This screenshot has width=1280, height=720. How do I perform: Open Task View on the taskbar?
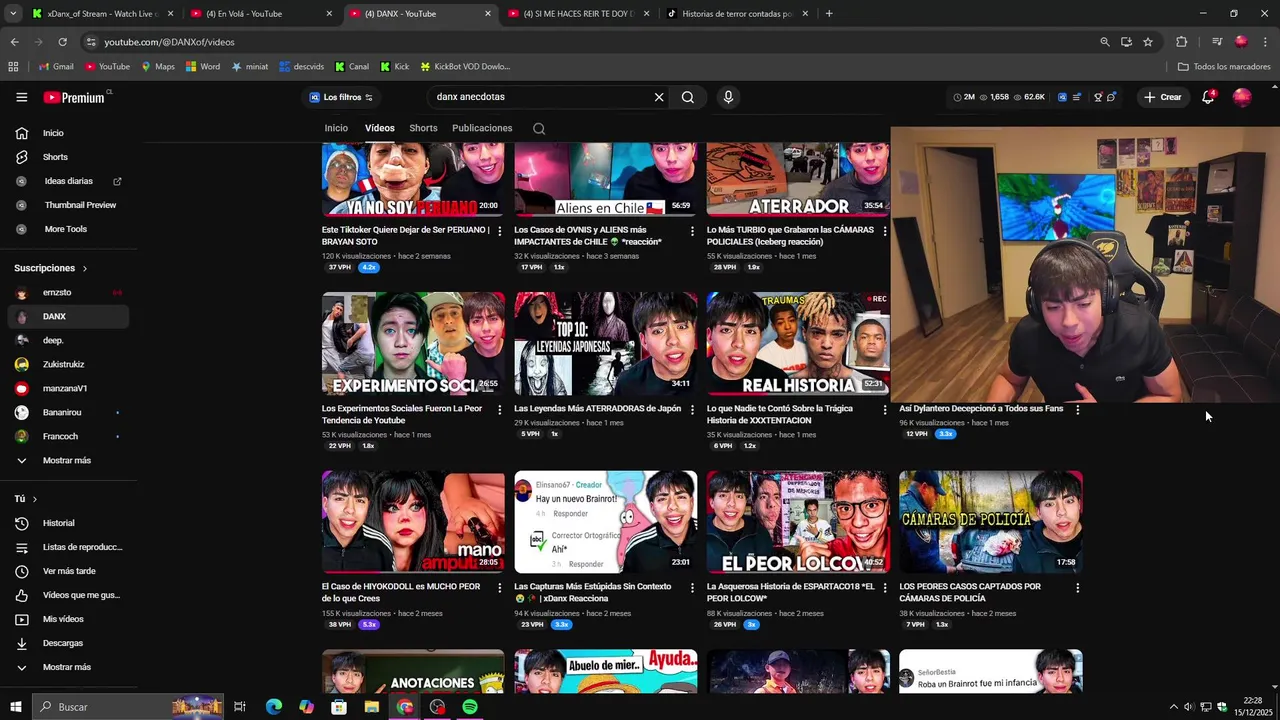click(x=240, y=707)
